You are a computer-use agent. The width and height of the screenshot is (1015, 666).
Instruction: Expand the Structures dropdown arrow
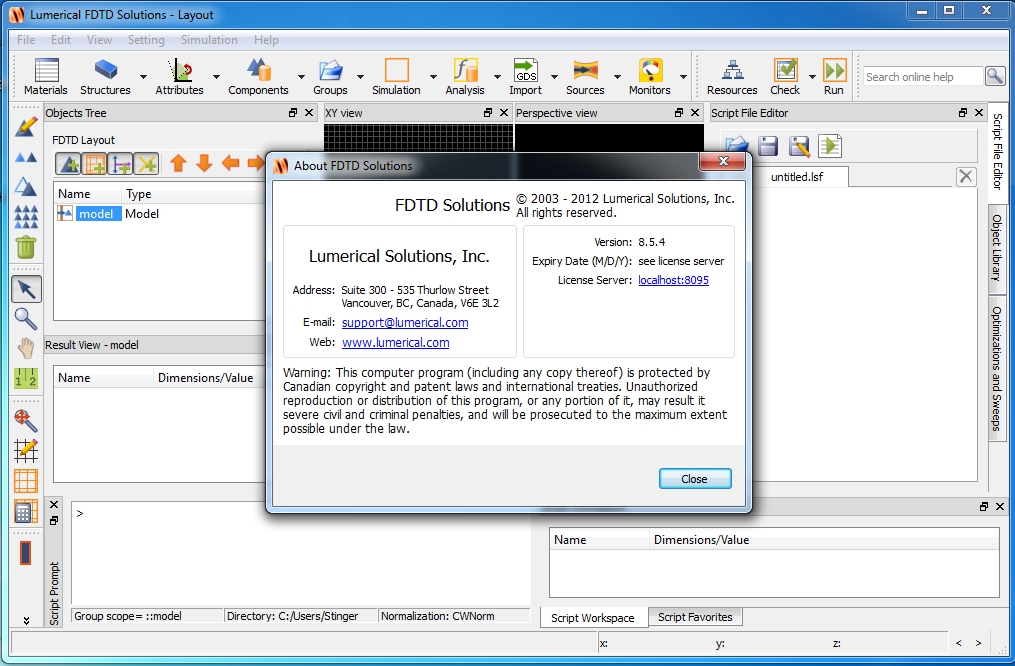coord(143,76)
